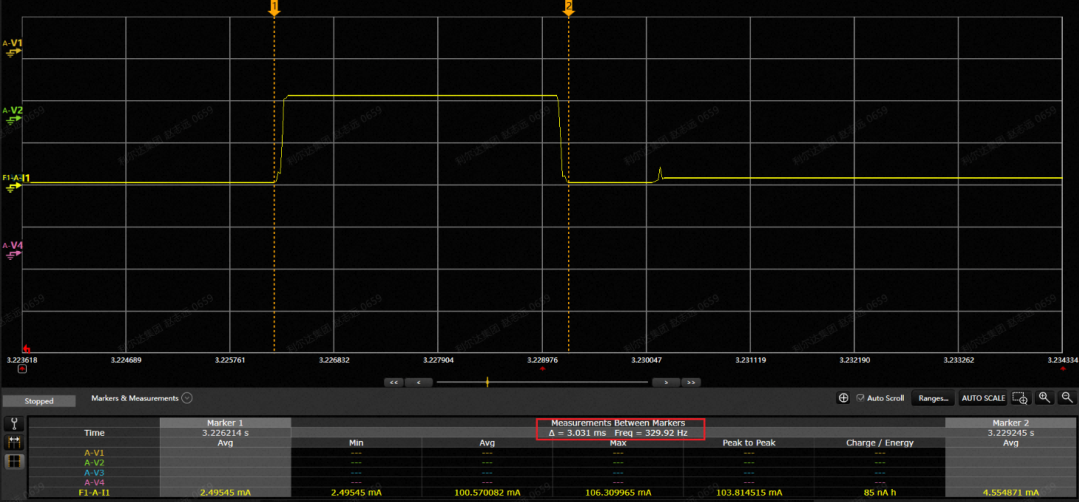Image resolution: width=1079 pixels, height=502 pixels.
Task: Select the zoom-to-region selection tool
Action: [1020, 398]
